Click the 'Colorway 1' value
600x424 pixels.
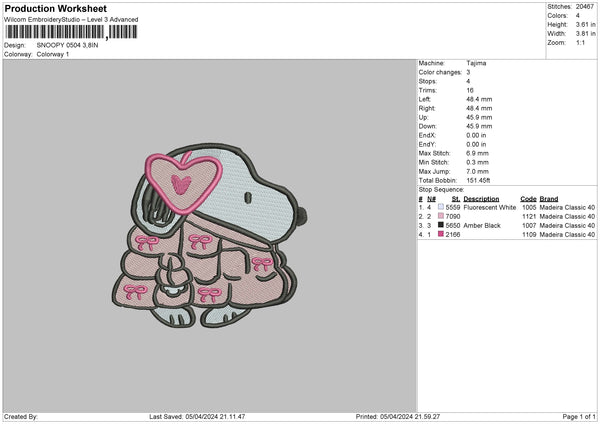click(x=53, y=54)
